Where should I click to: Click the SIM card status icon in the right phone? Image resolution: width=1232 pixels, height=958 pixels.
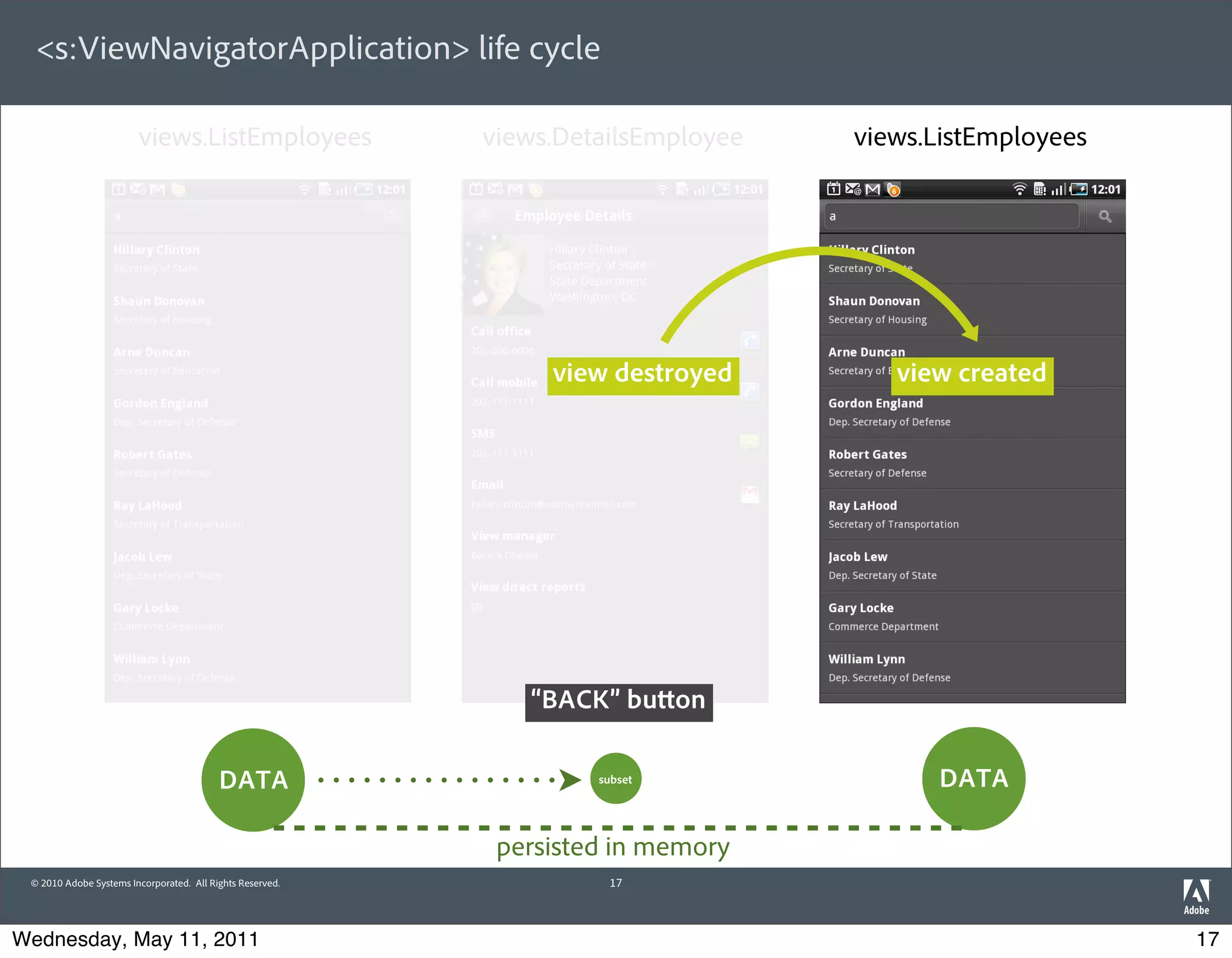(x=1039, y=189)
